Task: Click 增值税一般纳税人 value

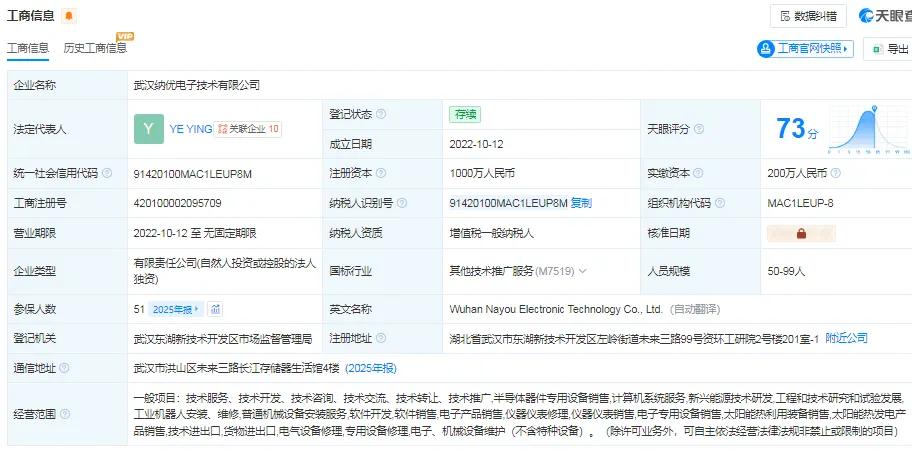Action: (491, 234)
